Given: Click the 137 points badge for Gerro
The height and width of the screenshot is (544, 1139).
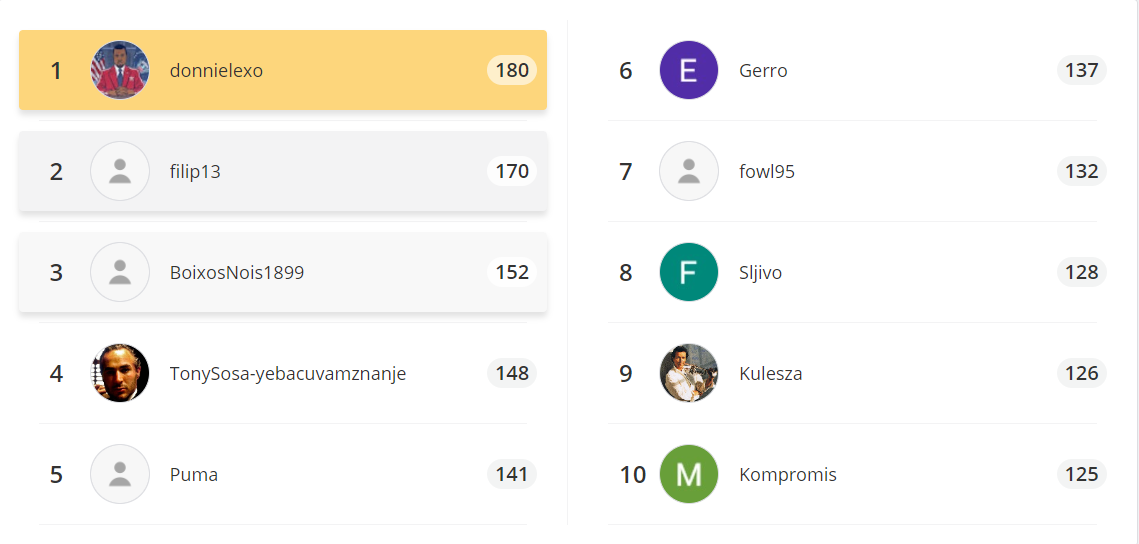Looking at the screenshot, I should pos(1082,70).
